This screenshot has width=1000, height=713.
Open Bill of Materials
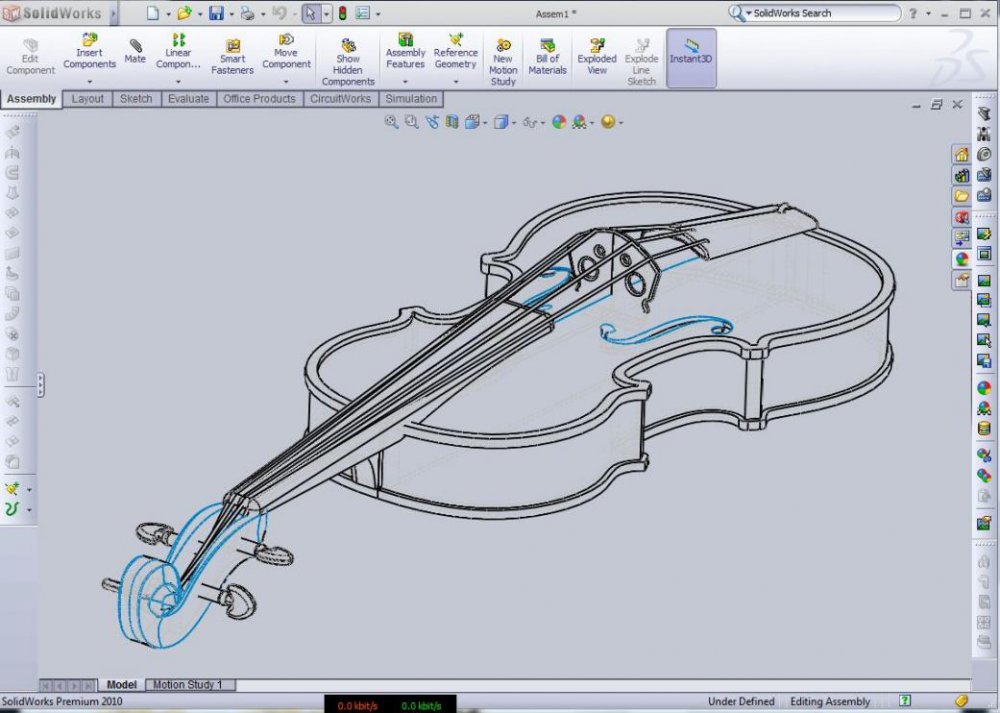pyautogui.click(x=547, y=58)
